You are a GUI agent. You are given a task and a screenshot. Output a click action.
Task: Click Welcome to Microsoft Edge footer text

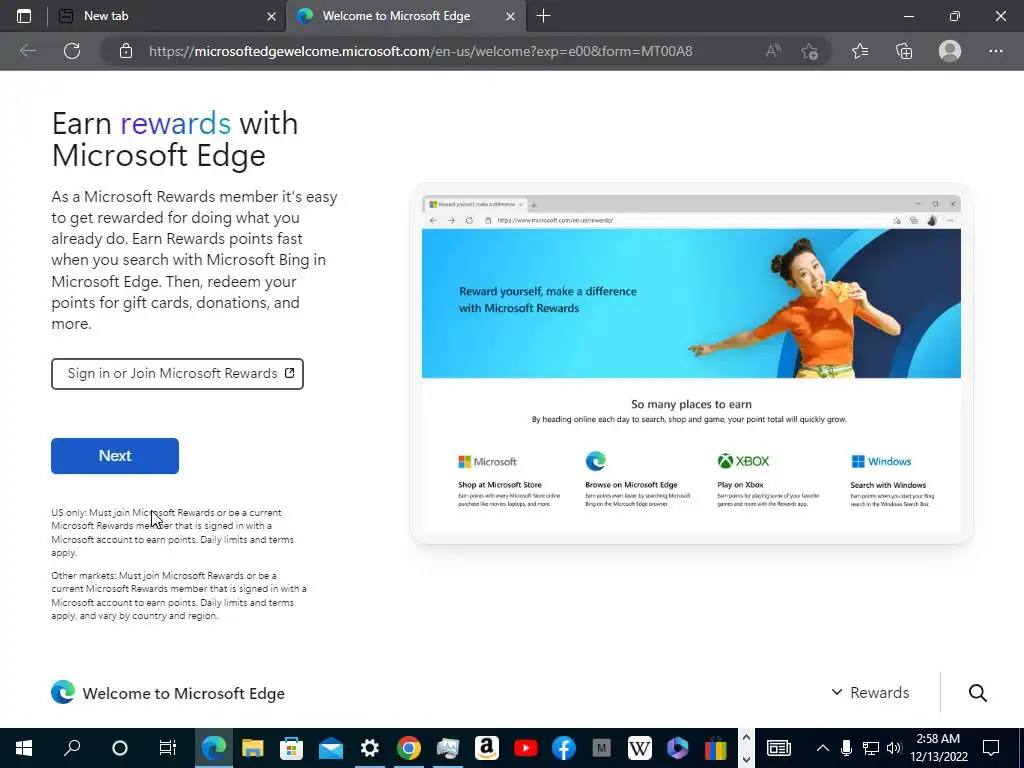coord(184,693)
